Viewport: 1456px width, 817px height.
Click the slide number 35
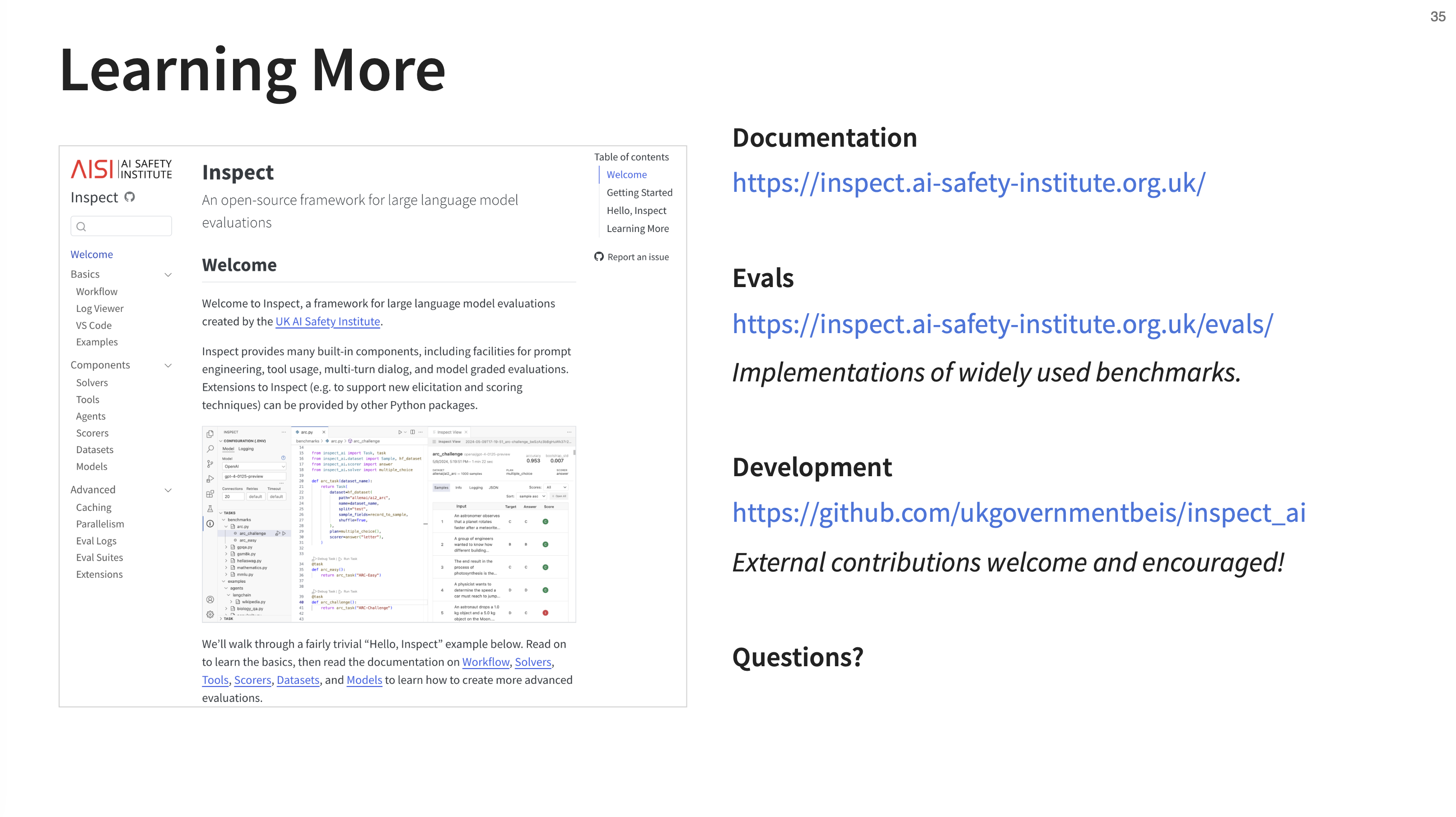click(1437, 16)
